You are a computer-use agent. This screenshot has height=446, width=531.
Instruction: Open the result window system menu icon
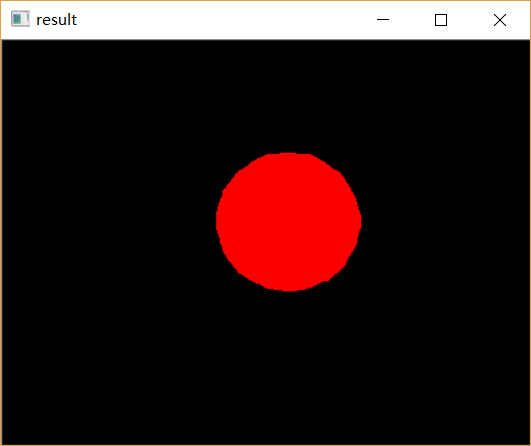point(20,19)
